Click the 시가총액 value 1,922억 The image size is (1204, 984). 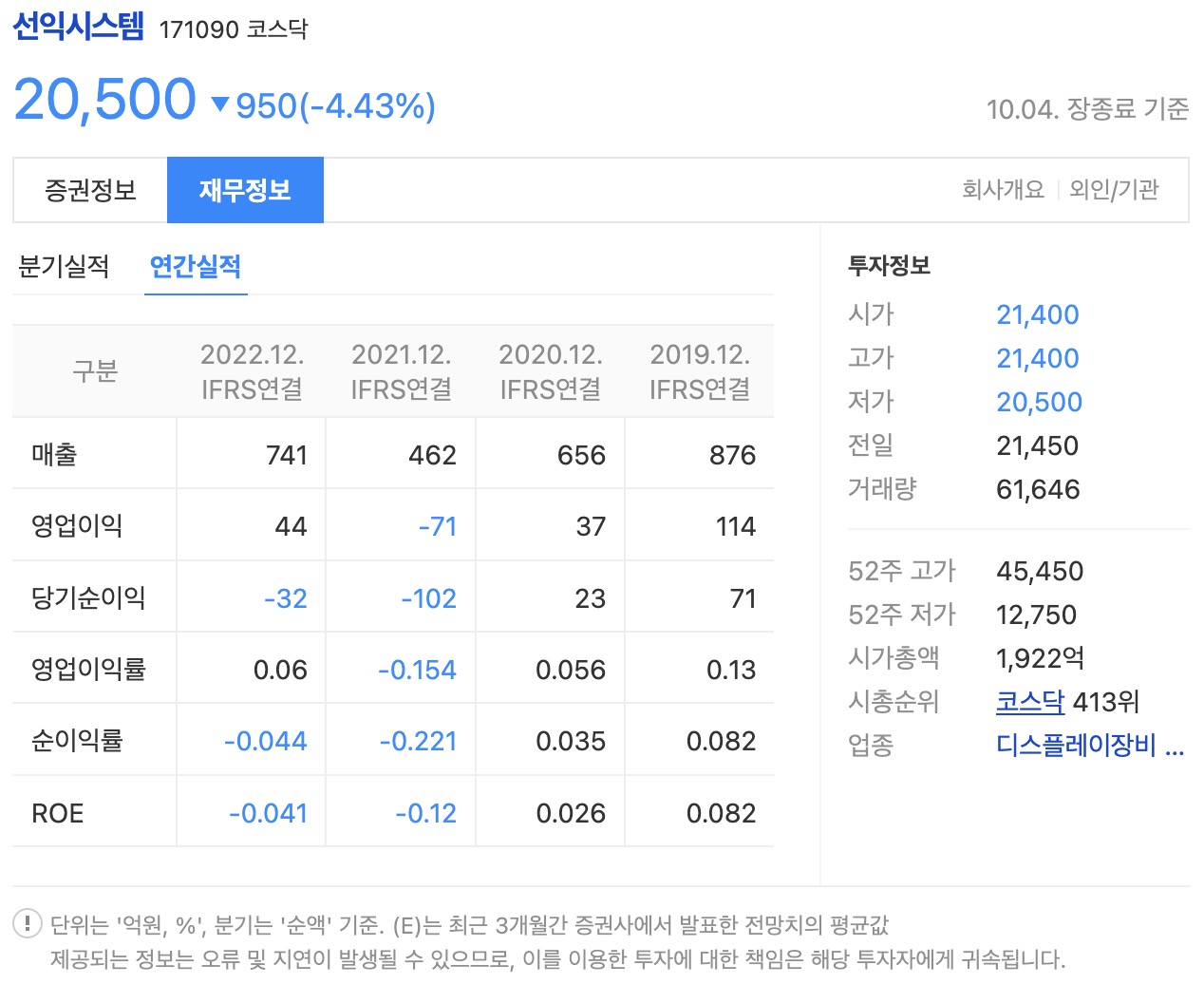(1040, 658)
